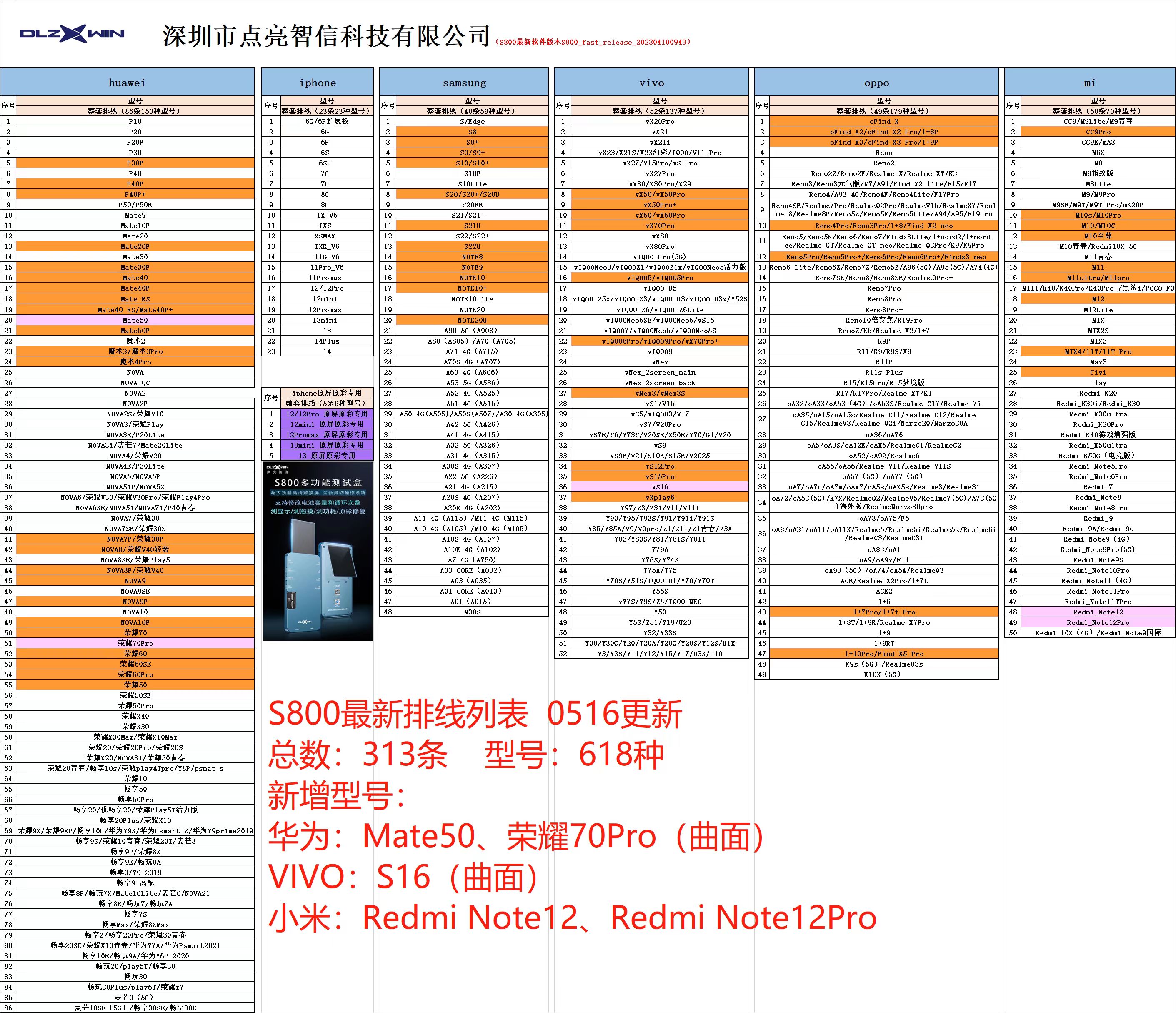
Task: Select the P10 cell in huawei table
Action: pos(135,121)
